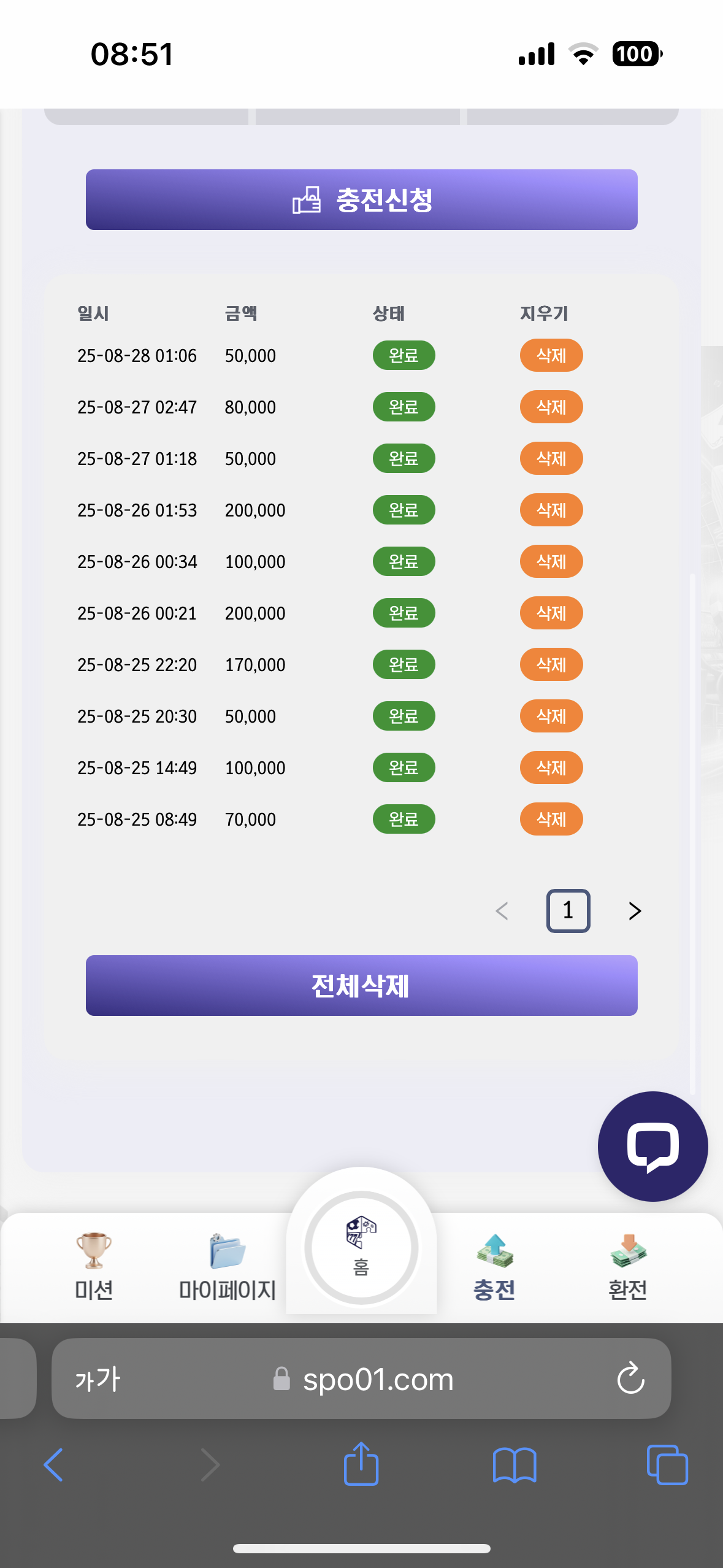This screenshot has width=723, height=1568.
Task: Go to previous page chevron
Action: [502, 911]
